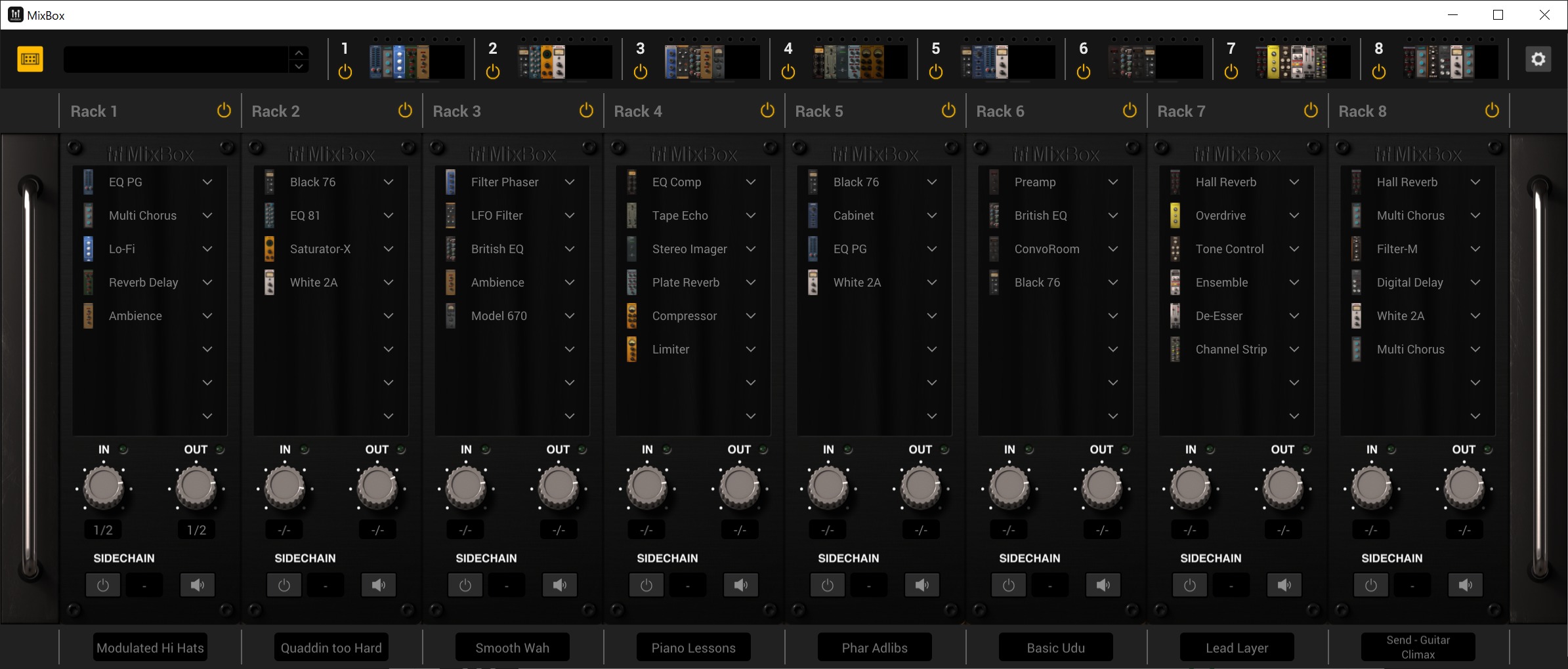Click the speaker monitor icon in Rack 1
Image resolution: width=1568 pixels, height=669 pixels.
pyautogui.click(x=198, y=584)
